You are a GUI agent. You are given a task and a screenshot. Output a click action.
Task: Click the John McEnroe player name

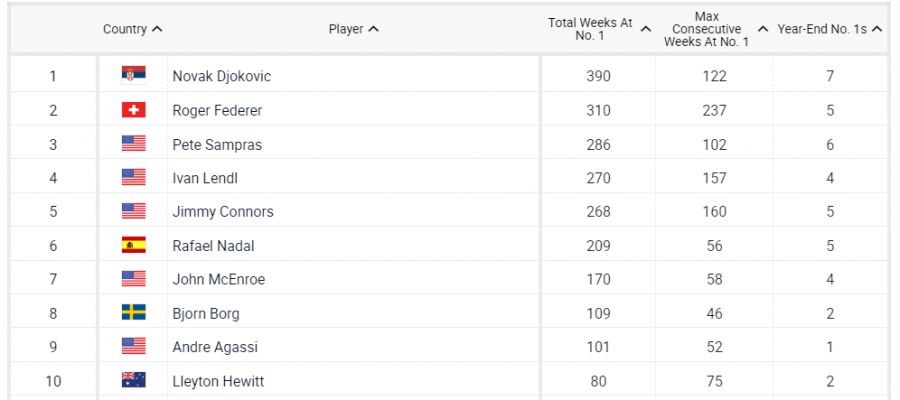coord(218,279)
